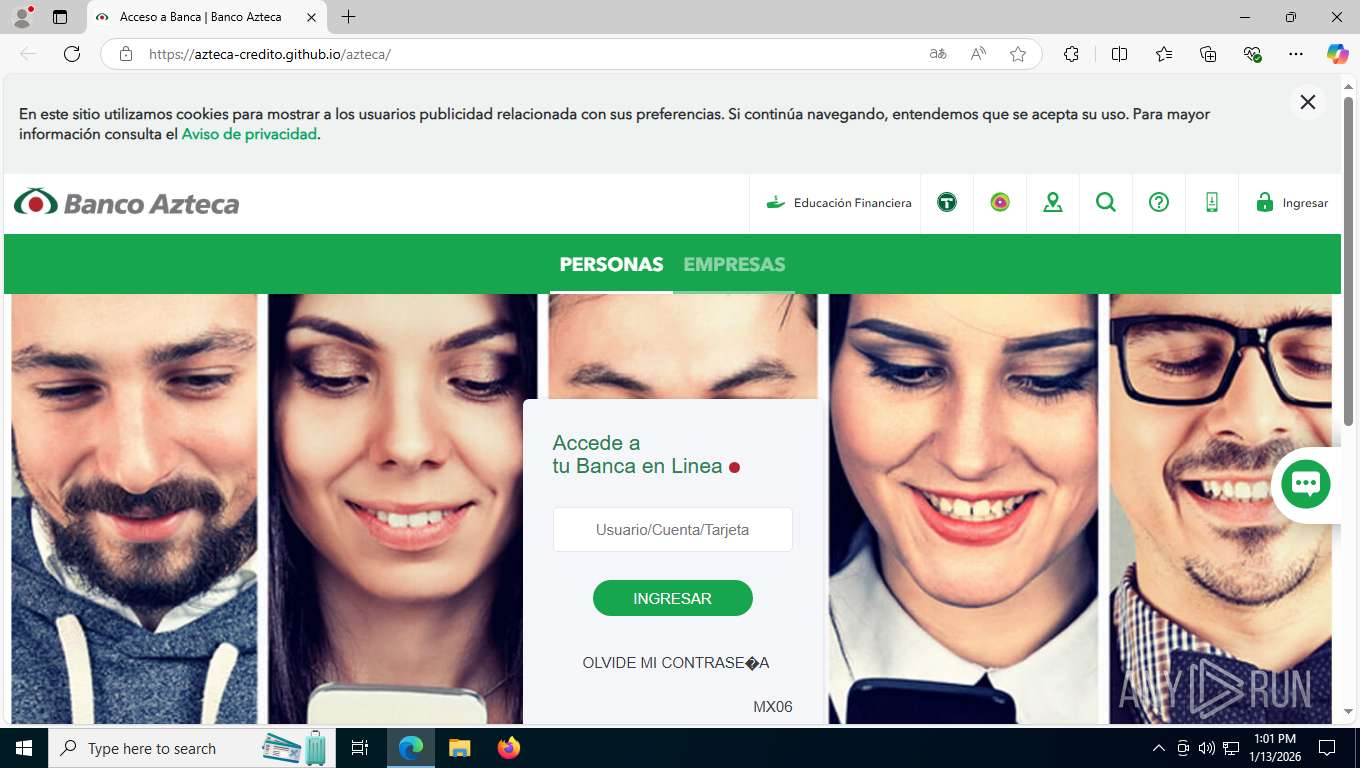Open Task View on taskbar

(360, 748)
